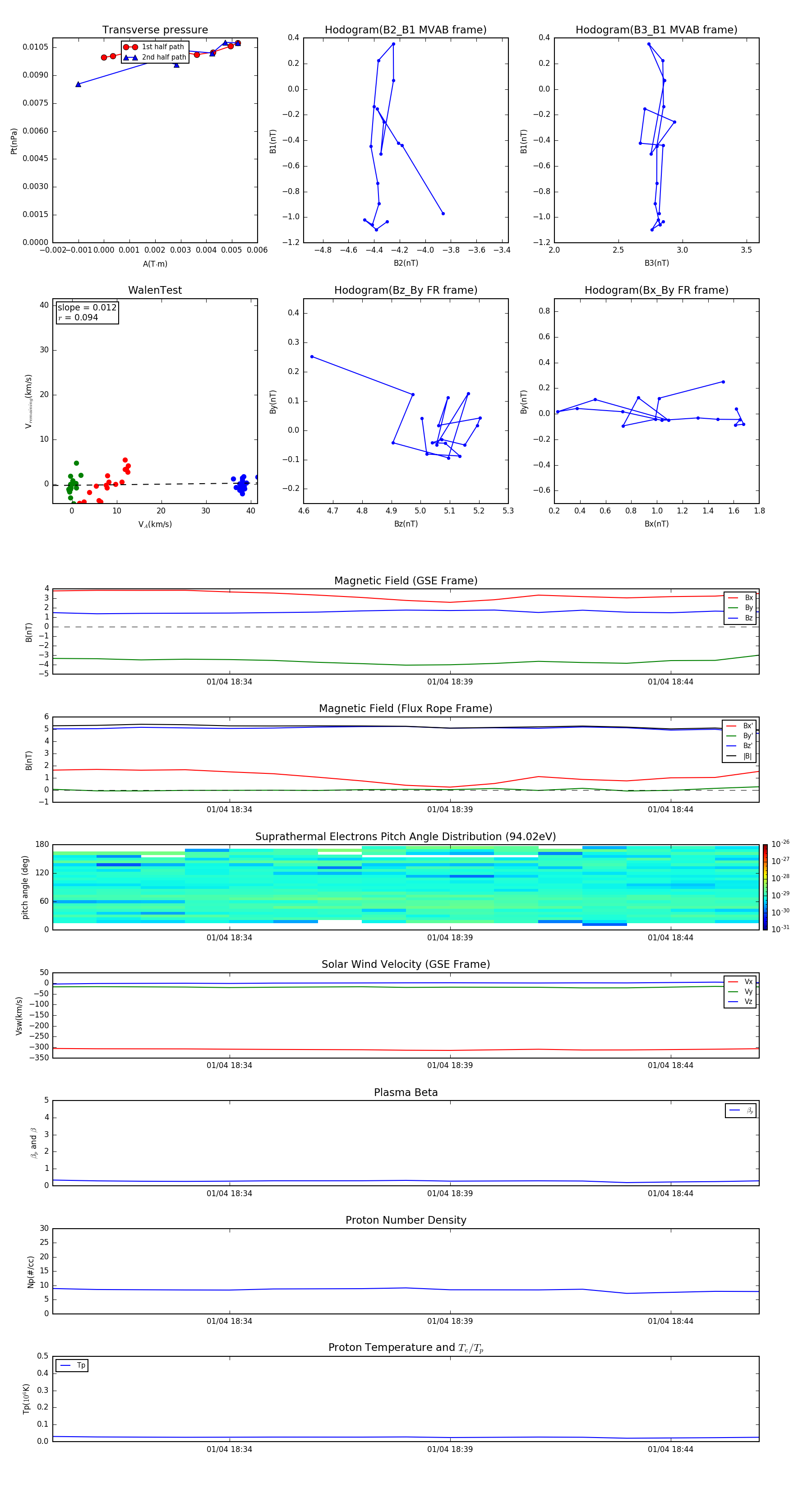Click '01/04 18:34' tick under Proton Temperature plot

click(230, 1449)
